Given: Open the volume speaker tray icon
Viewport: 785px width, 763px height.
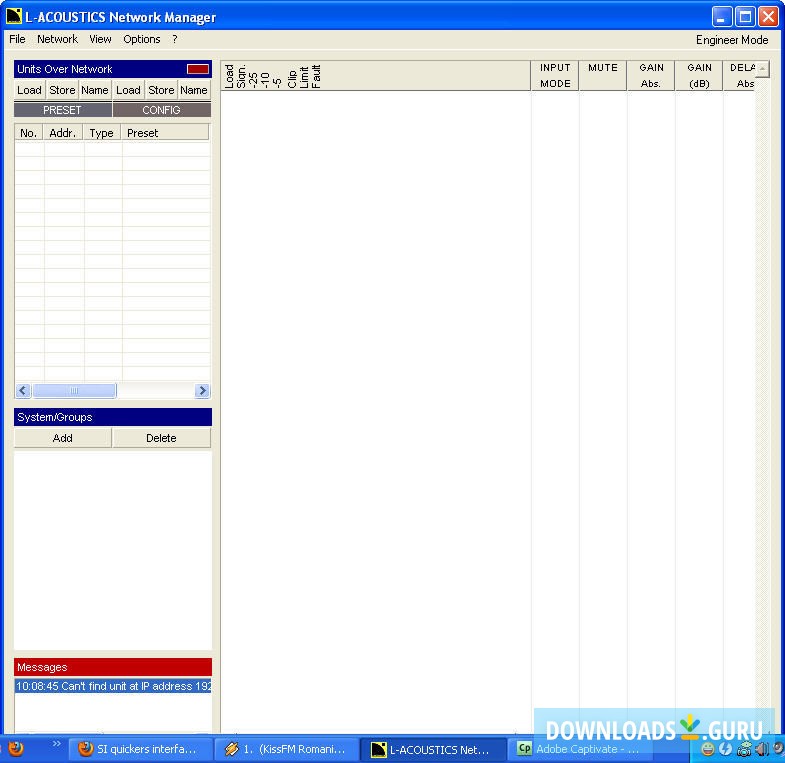Looking at the screenshot, I should [761, 749].
